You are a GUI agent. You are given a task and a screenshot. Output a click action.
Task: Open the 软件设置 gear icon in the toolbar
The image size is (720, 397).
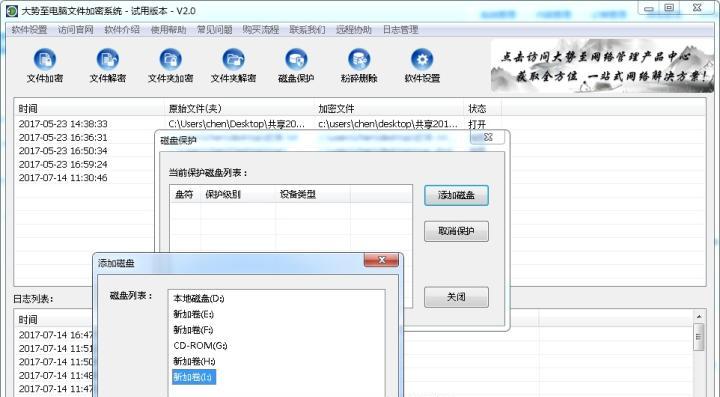pos(422,60)
